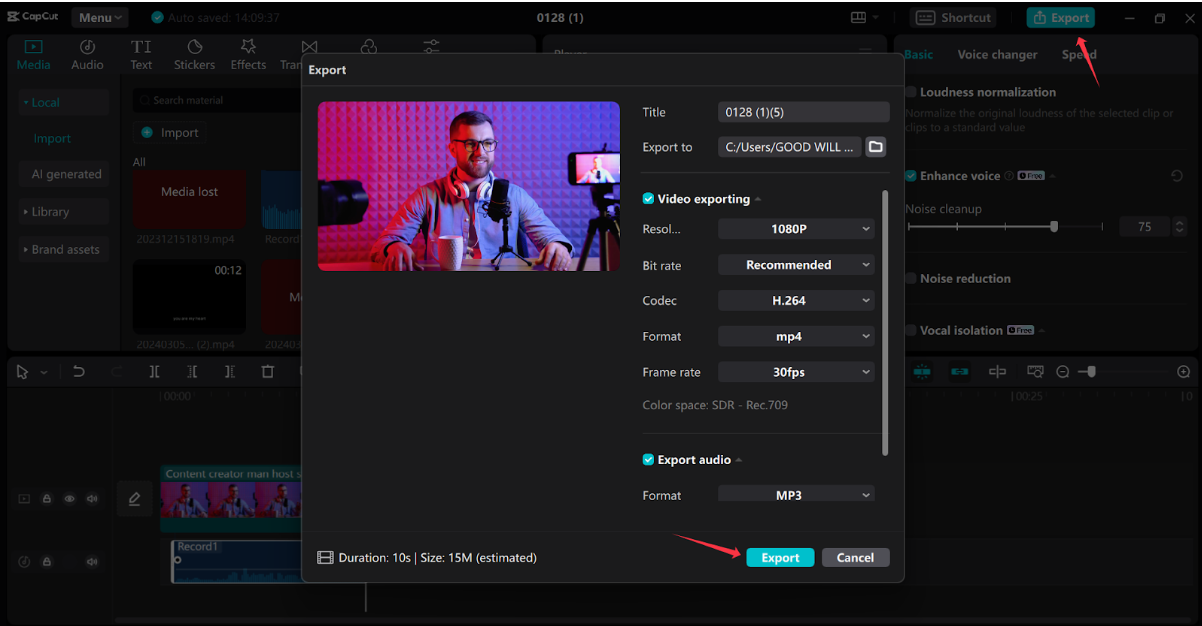Screen dimensions: 1202x626
Task: Enable the Vocal isolation checkbox
Action: pyautogui.click(x=911, y=330)
